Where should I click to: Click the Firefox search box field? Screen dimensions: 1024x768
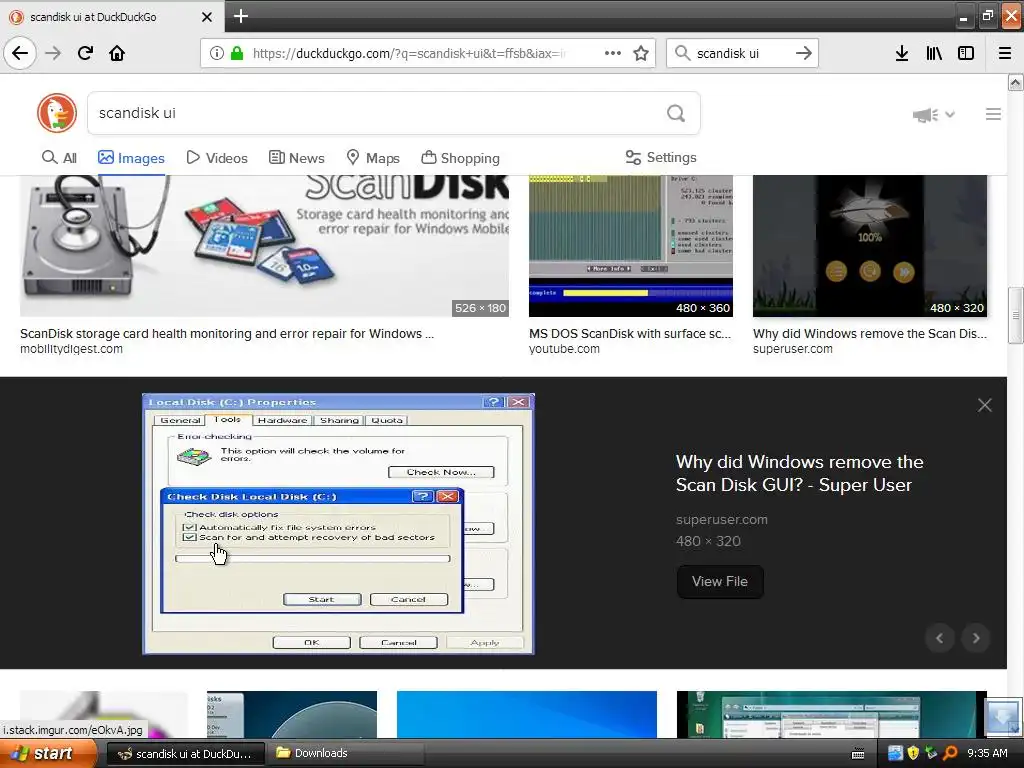[741, 53]
